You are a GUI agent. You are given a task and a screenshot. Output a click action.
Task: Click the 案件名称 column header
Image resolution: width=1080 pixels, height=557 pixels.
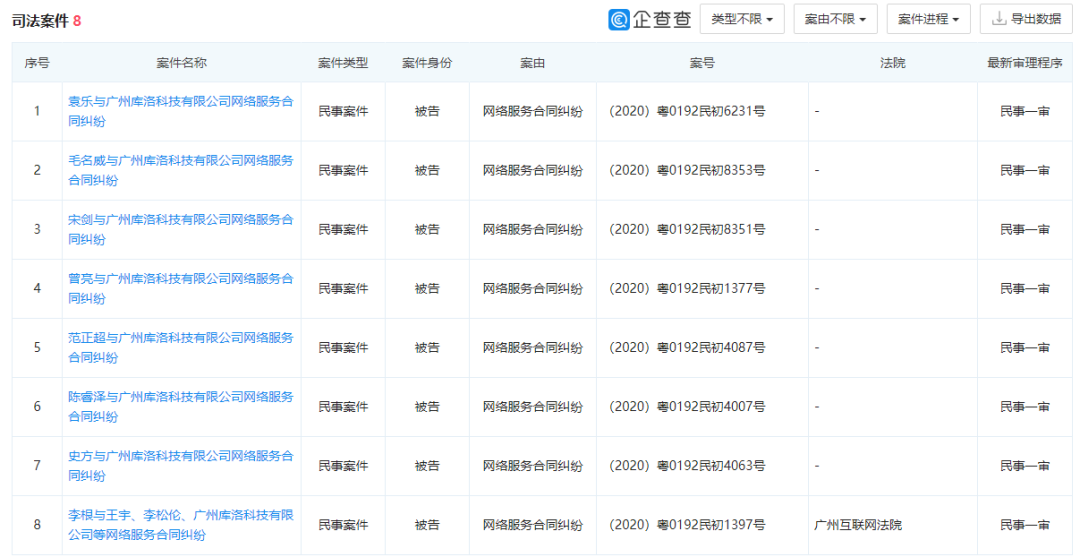pos(181,63)
